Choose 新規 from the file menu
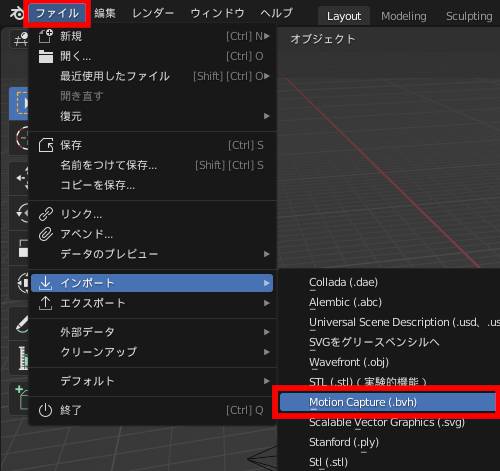500x471 pixels. coord(152,36)
